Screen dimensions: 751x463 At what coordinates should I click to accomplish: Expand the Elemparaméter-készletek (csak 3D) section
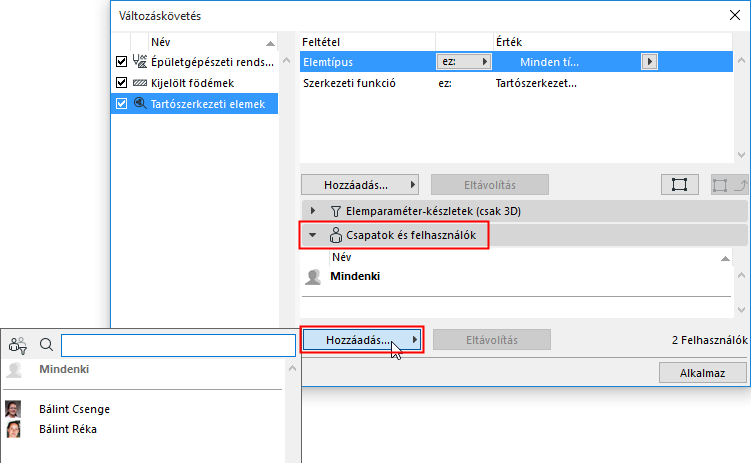313,211
